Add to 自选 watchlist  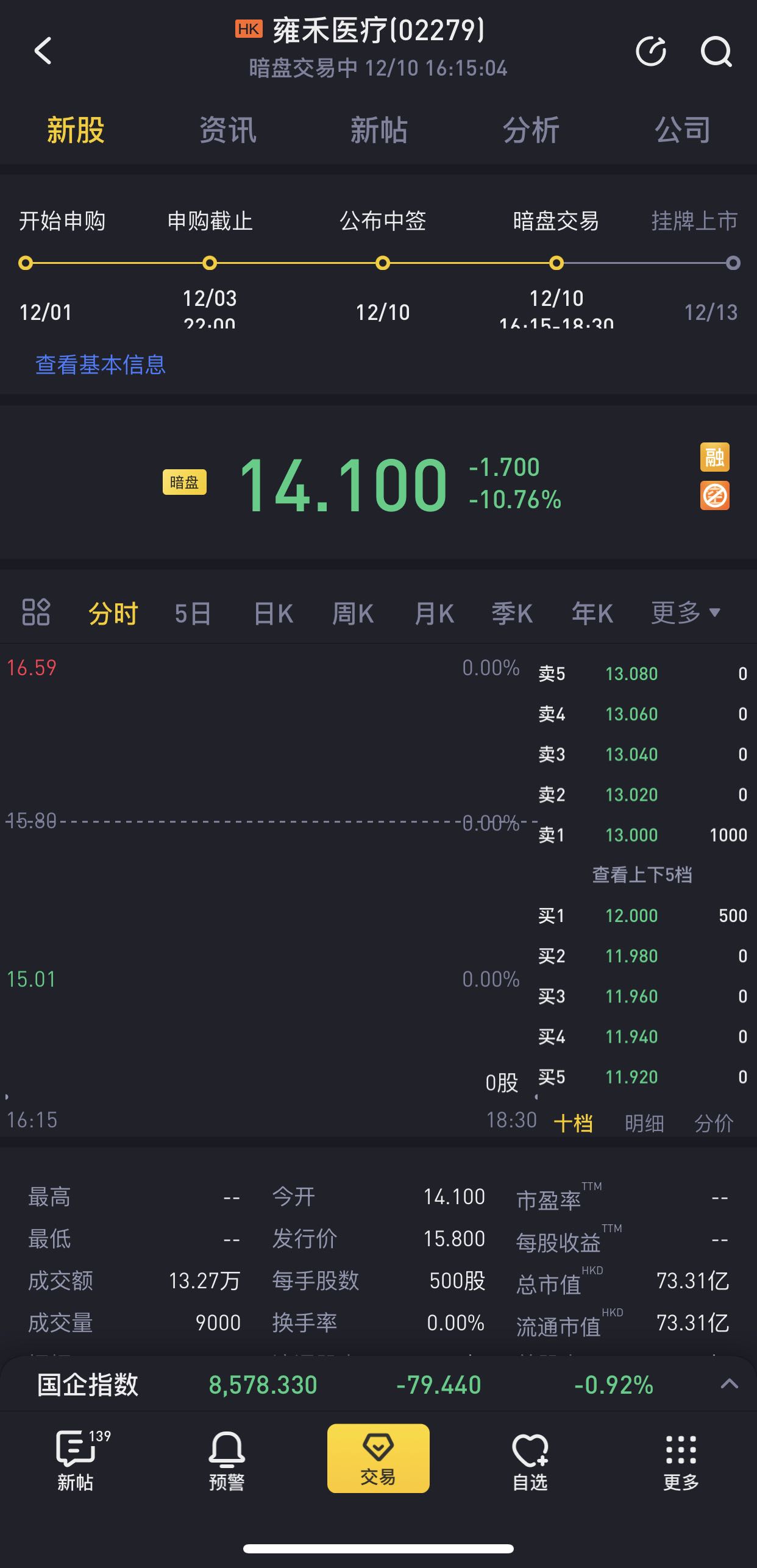530,1461
